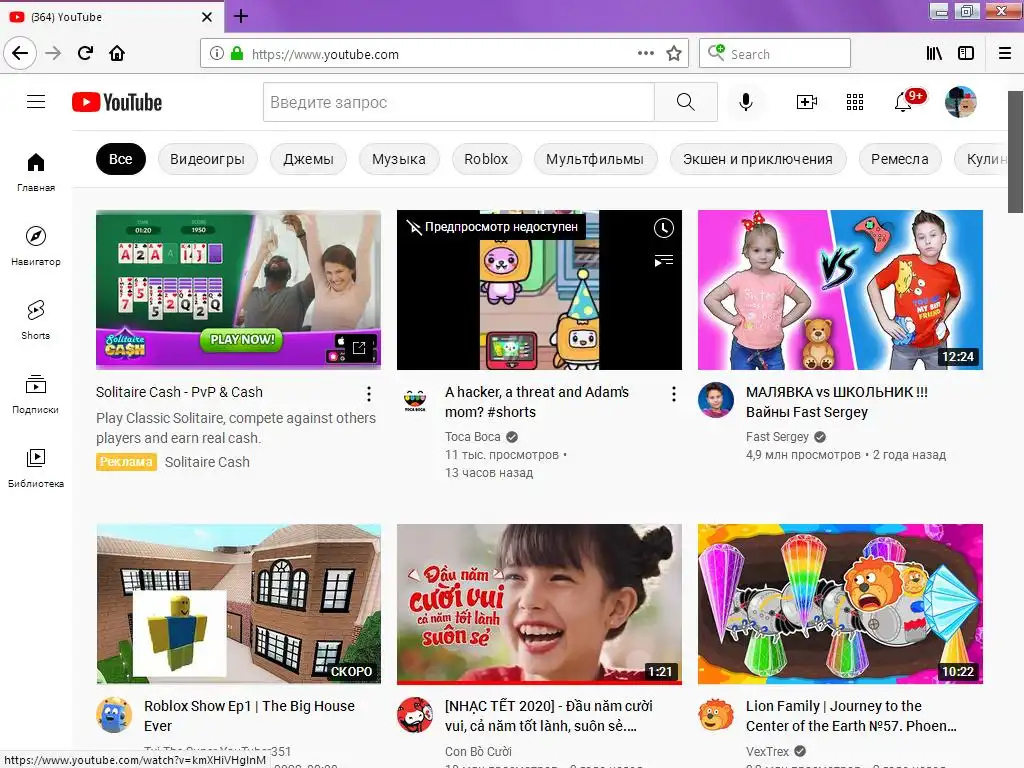Open the Solitaire Cash ad thumbnail

pos(238,290)
